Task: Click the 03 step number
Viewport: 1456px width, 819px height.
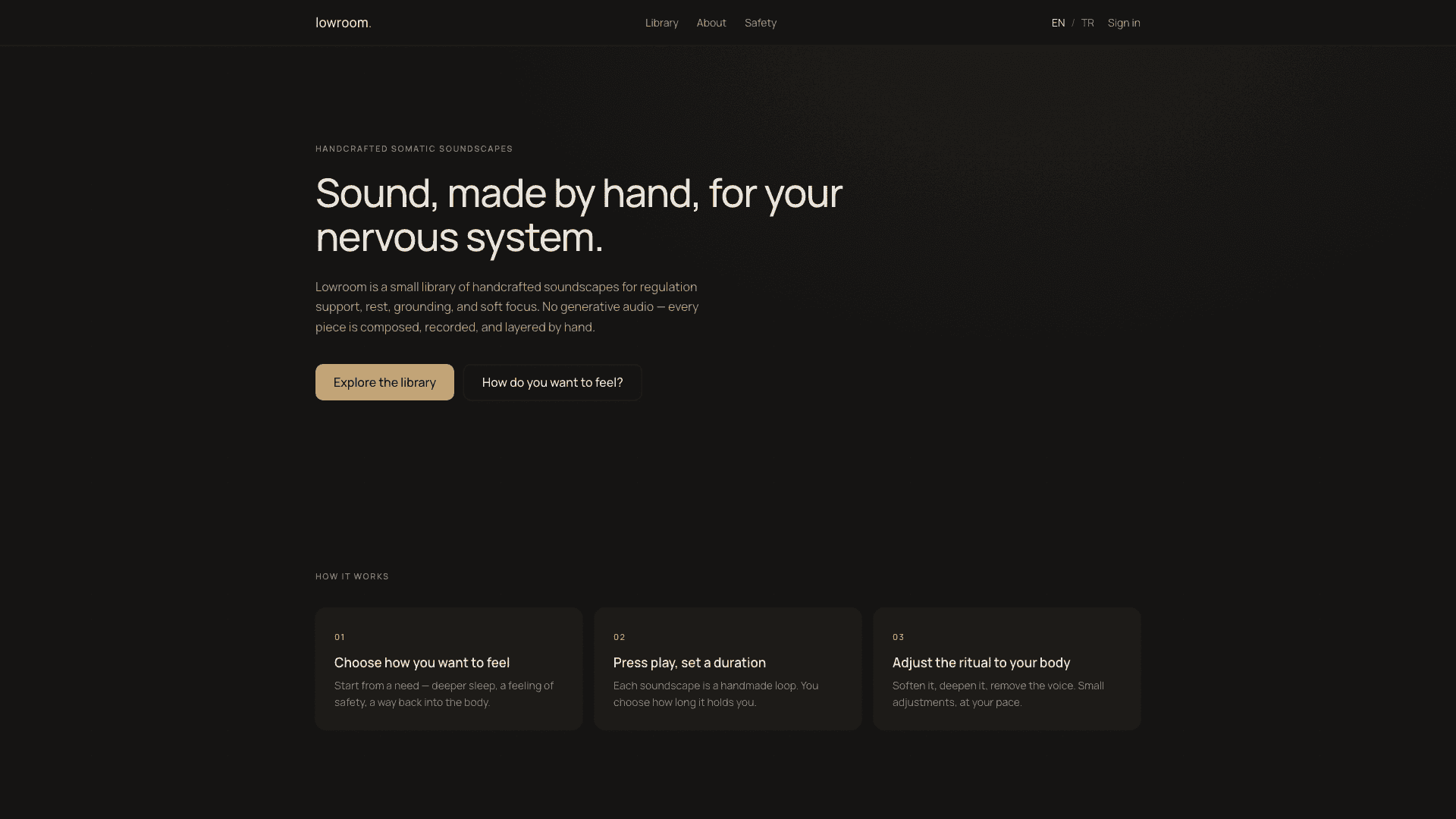Action: [x=898, y=637]
